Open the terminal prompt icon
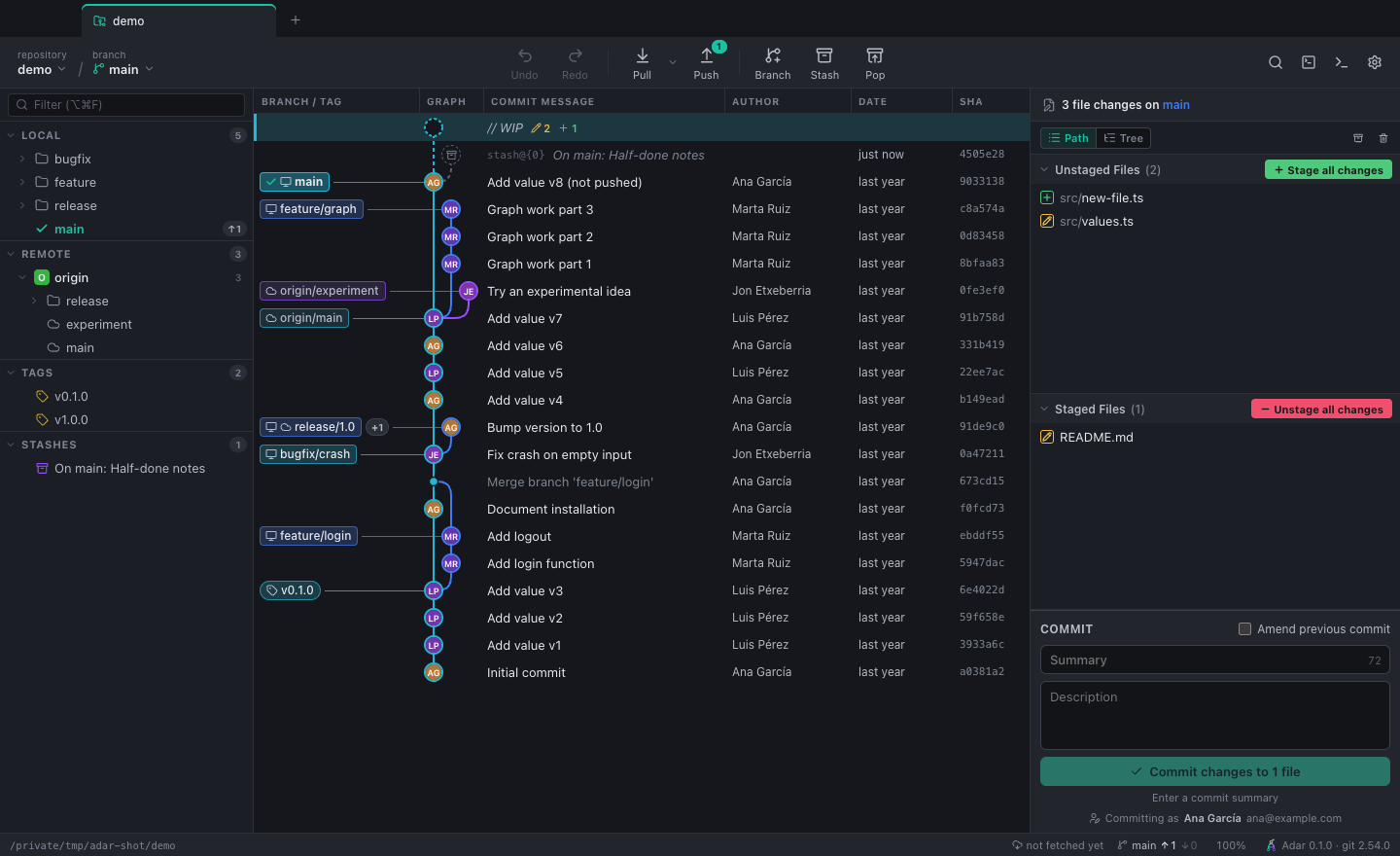This screenshot has height=856, width=1400. click(x=1342, y=62)
